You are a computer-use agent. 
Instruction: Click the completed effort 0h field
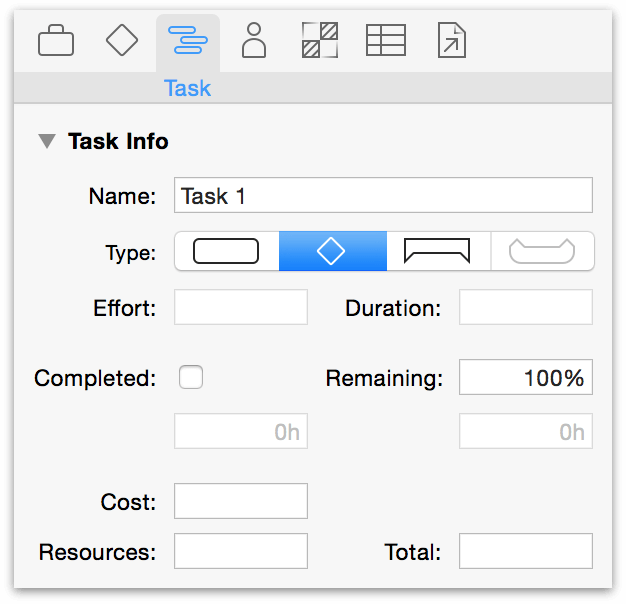[241, 431]
